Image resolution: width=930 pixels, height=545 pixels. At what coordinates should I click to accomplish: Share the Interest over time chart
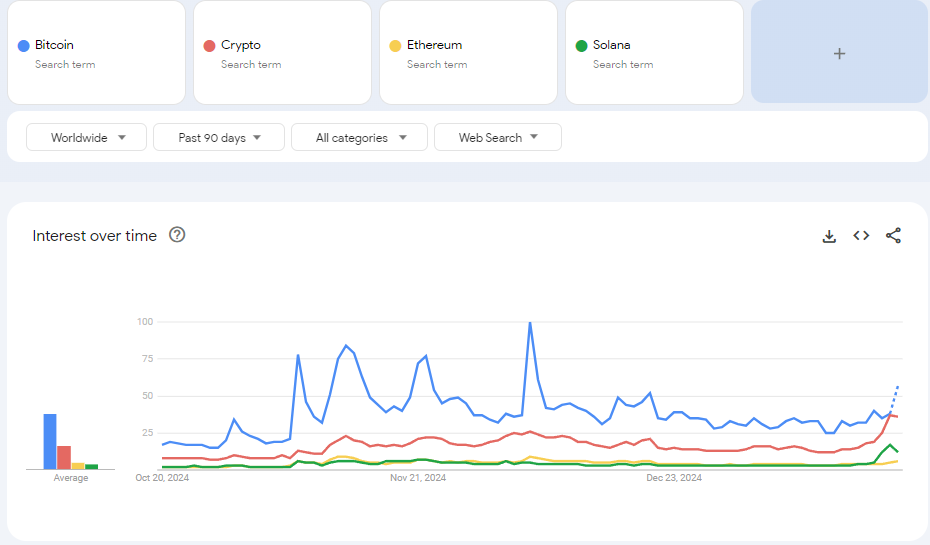point(893,235)
